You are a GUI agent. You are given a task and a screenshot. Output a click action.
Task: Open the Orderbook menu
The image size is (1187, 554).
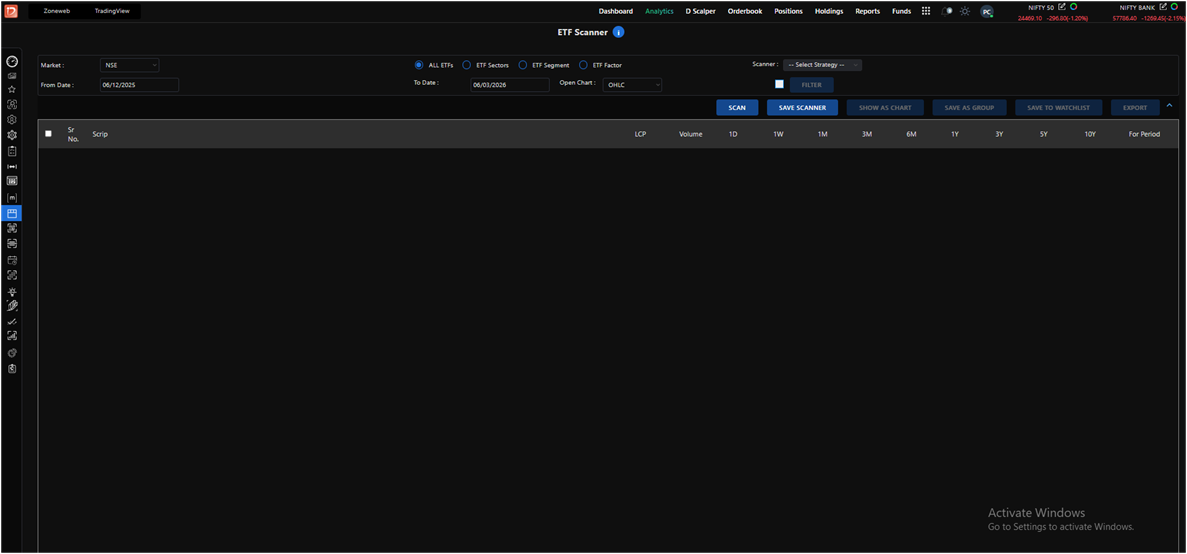coord(745,11)
